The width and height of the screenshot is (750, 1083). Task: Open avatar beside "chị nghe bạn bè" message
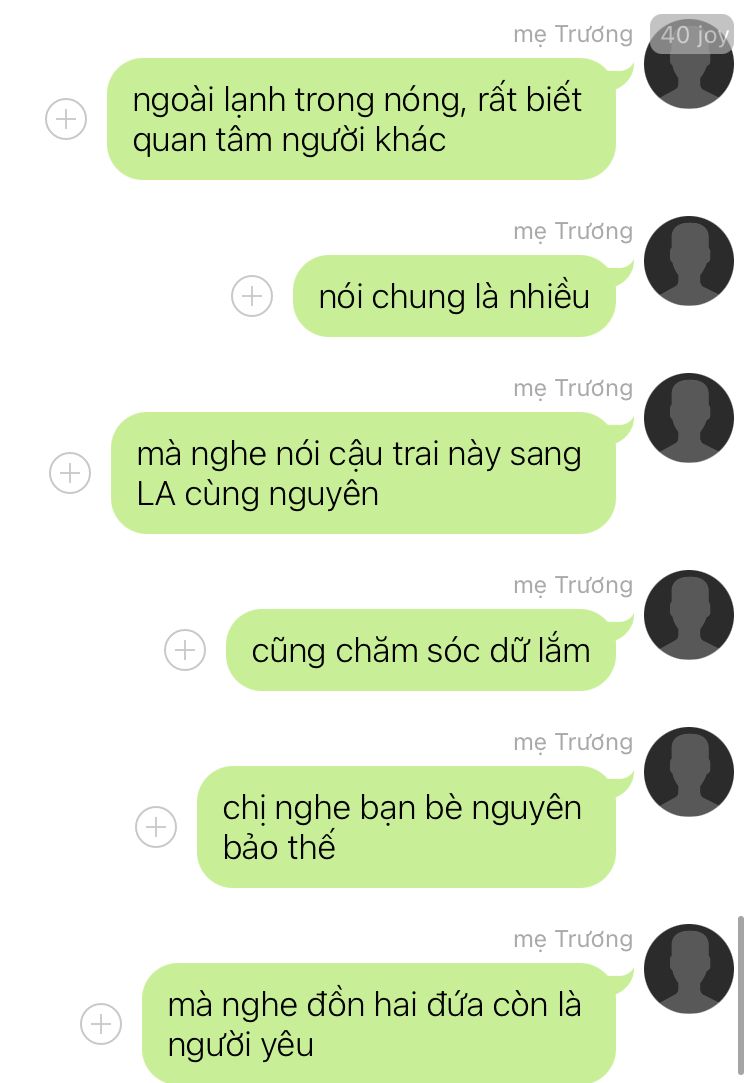[689, 771]
